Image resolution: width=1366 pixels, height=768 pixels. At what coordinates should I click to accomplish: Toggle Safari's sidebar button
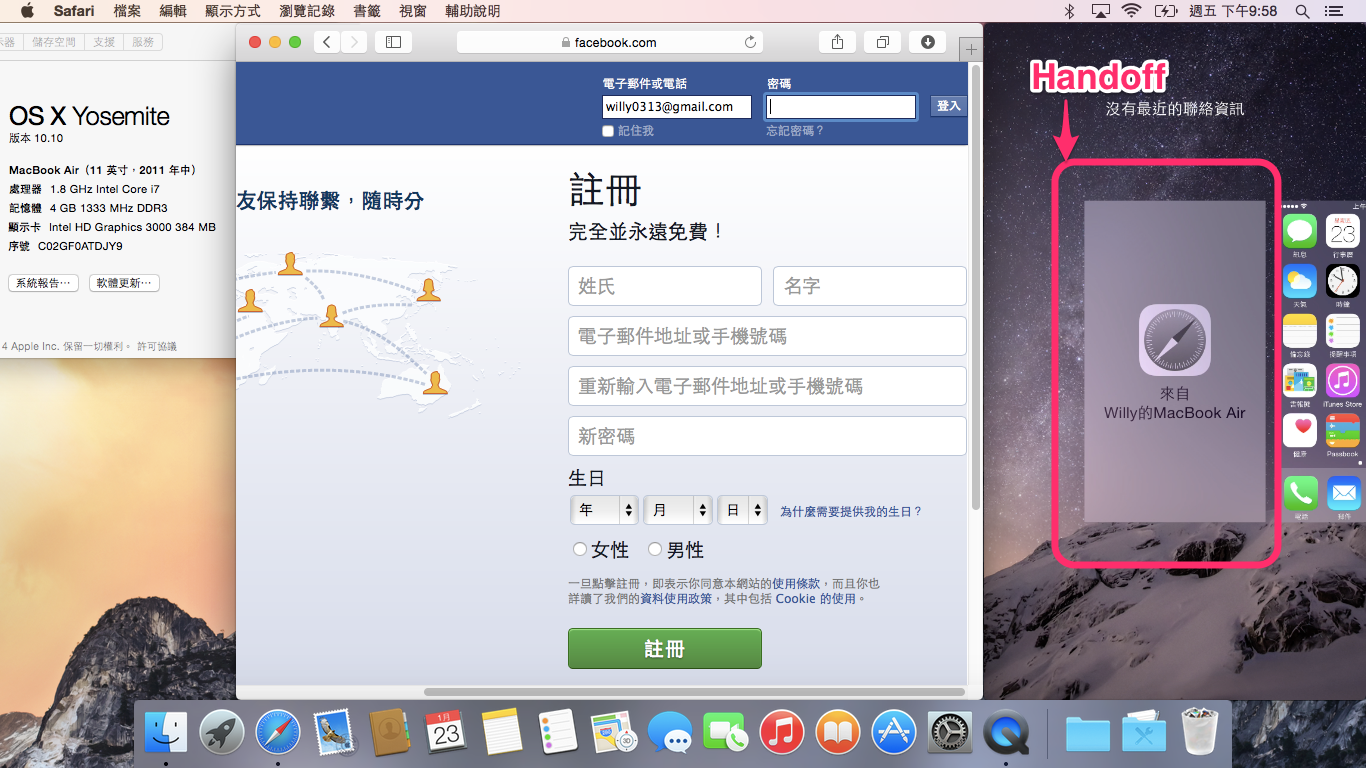[x=393, y=42]
